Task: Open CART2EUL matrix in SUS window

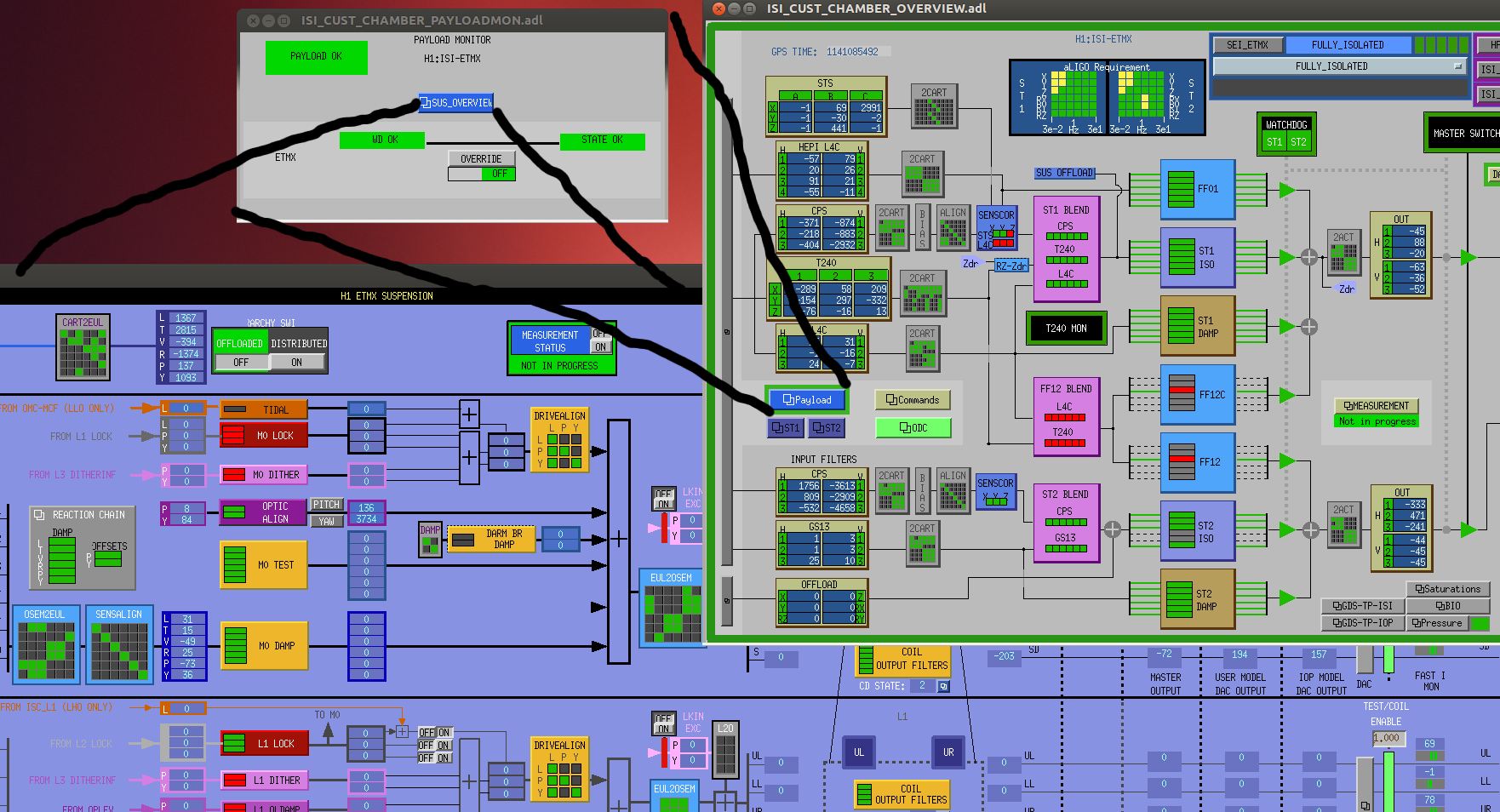Action: [x=83, y=347]
